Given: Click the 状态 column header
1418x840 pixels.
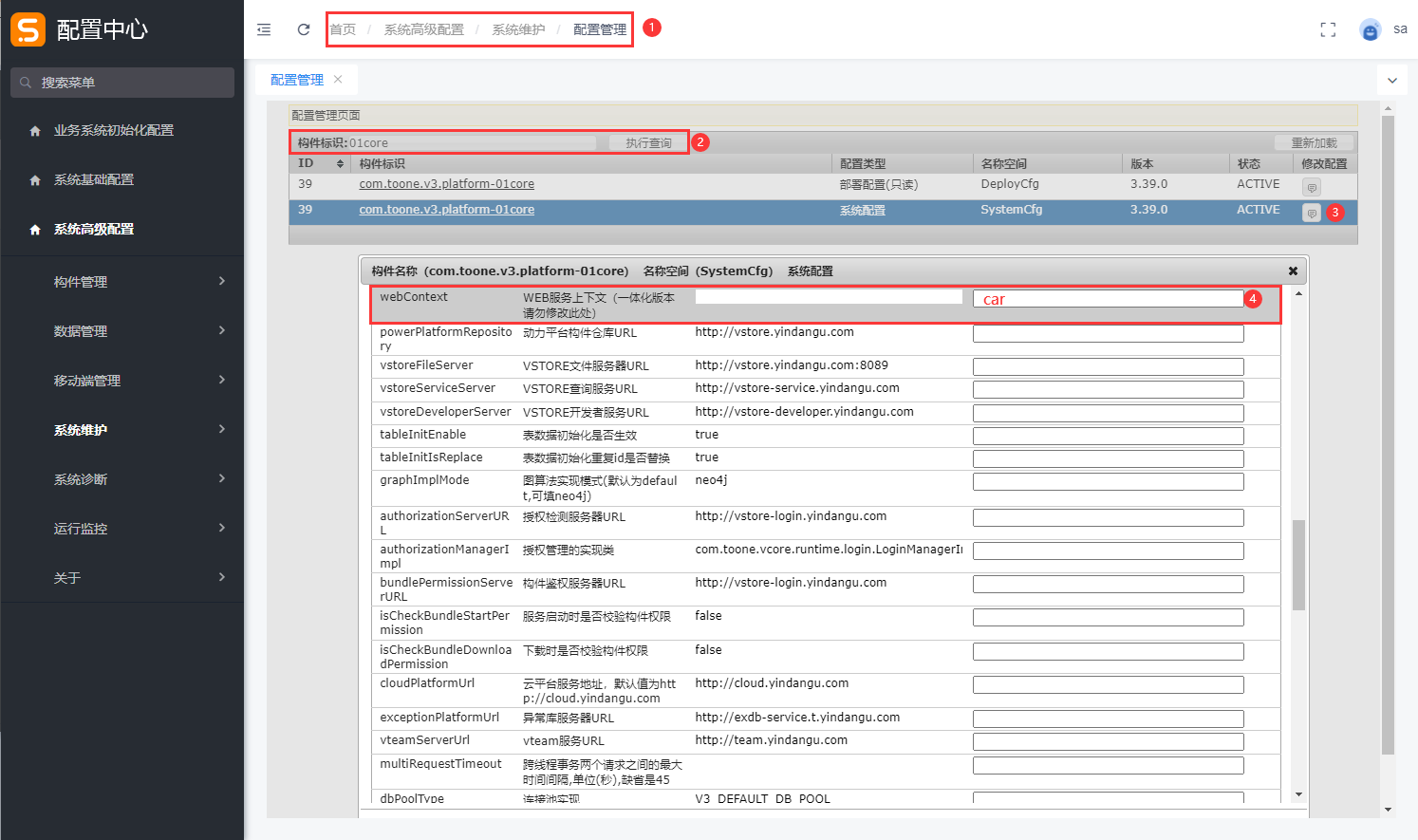Looking at the screenshot, I should point(1260,163).
